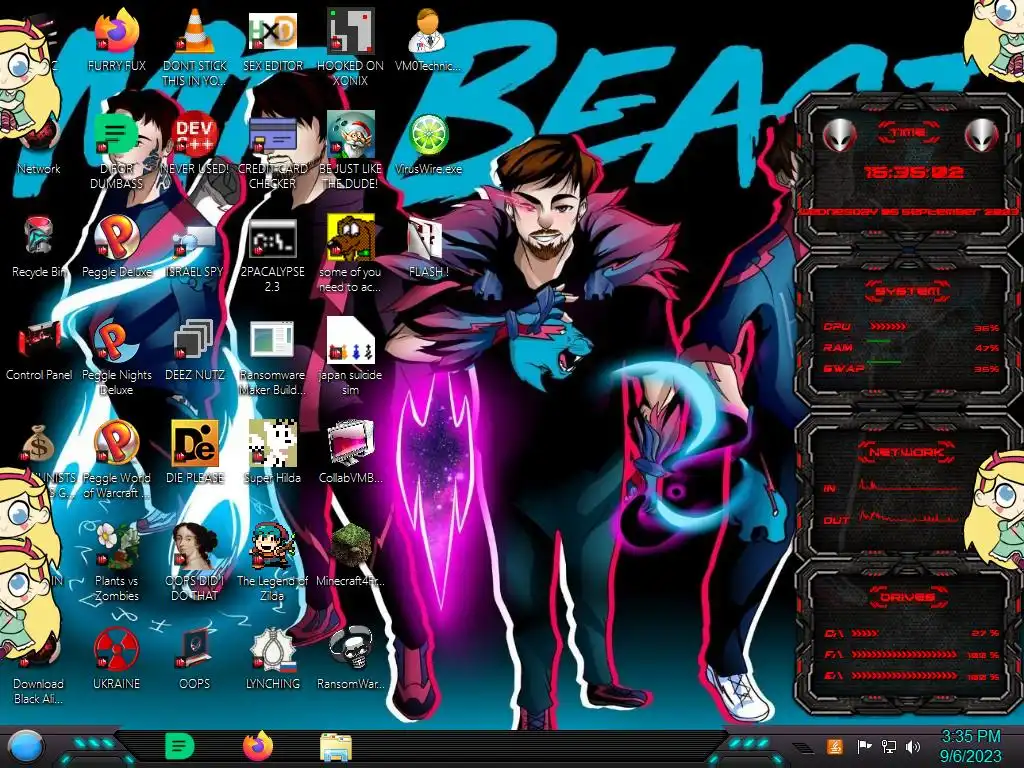Viewport: 1024px width, 768px height.
Task: Click the C:\ drive usage bar
Action: click(865, 633)
